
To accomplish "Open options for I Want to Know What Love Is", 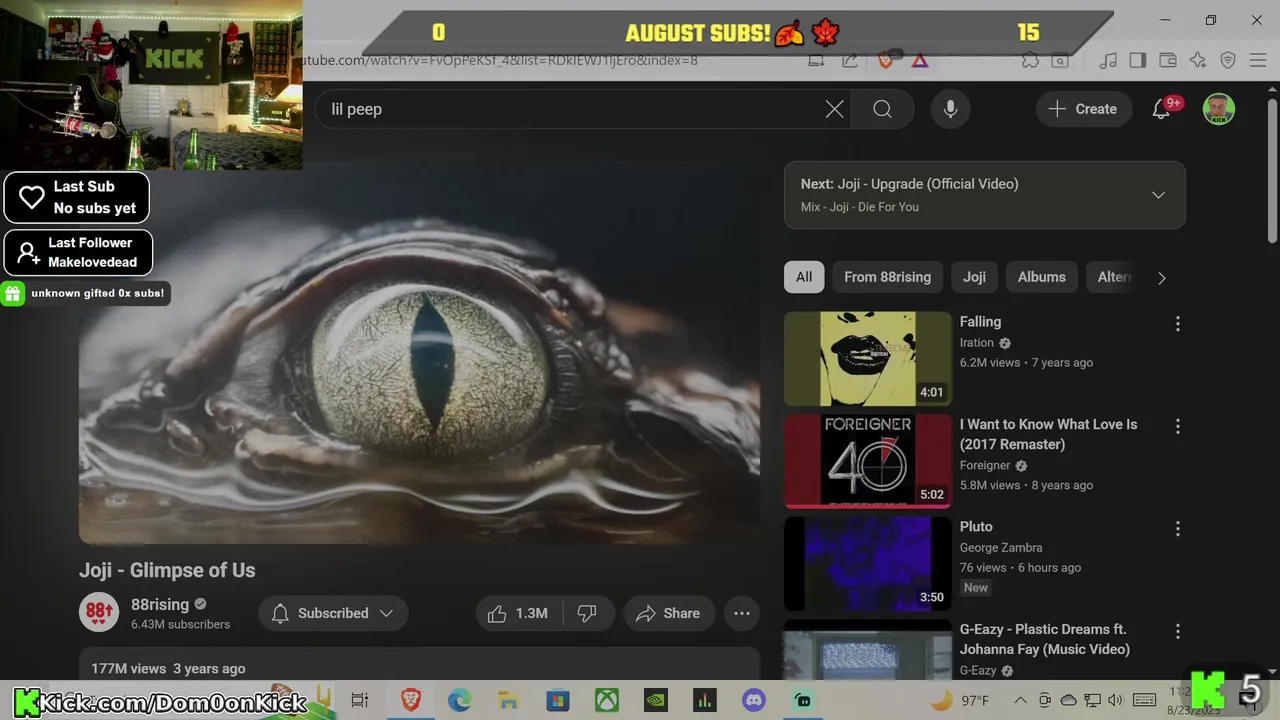I will (1177, 426).
